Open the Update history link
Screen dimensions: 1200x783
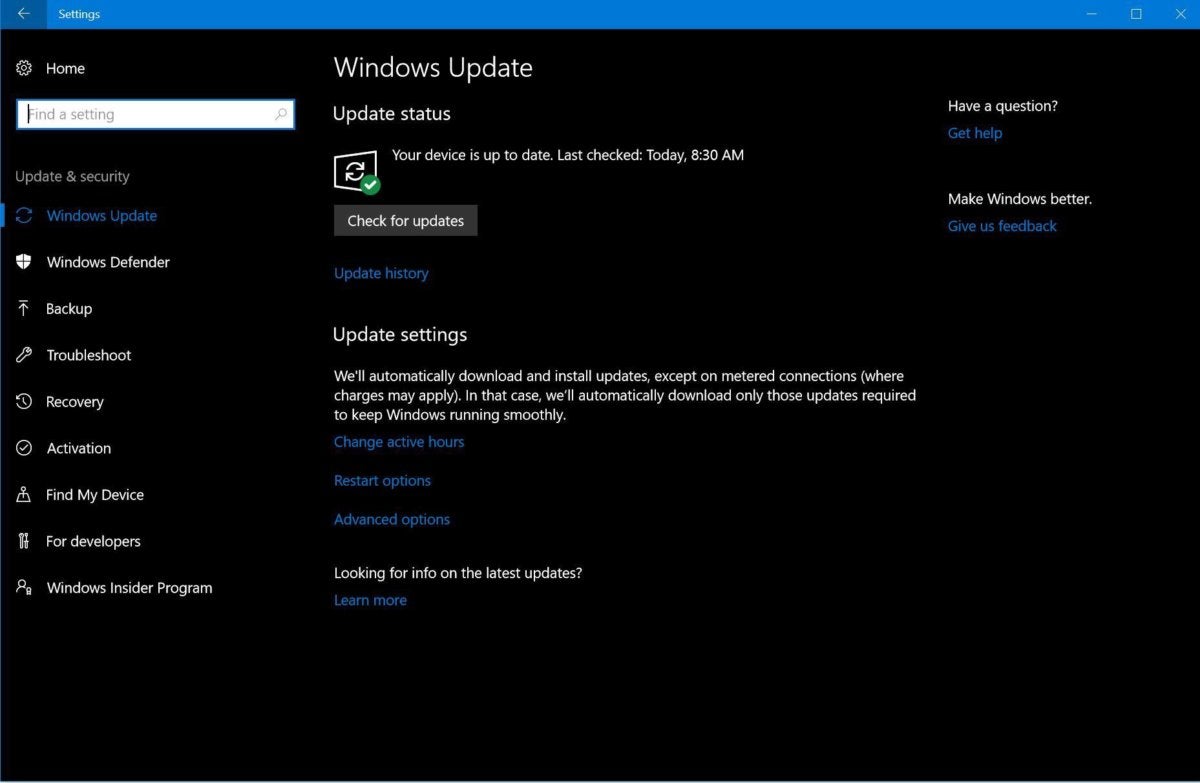(381, 273)
